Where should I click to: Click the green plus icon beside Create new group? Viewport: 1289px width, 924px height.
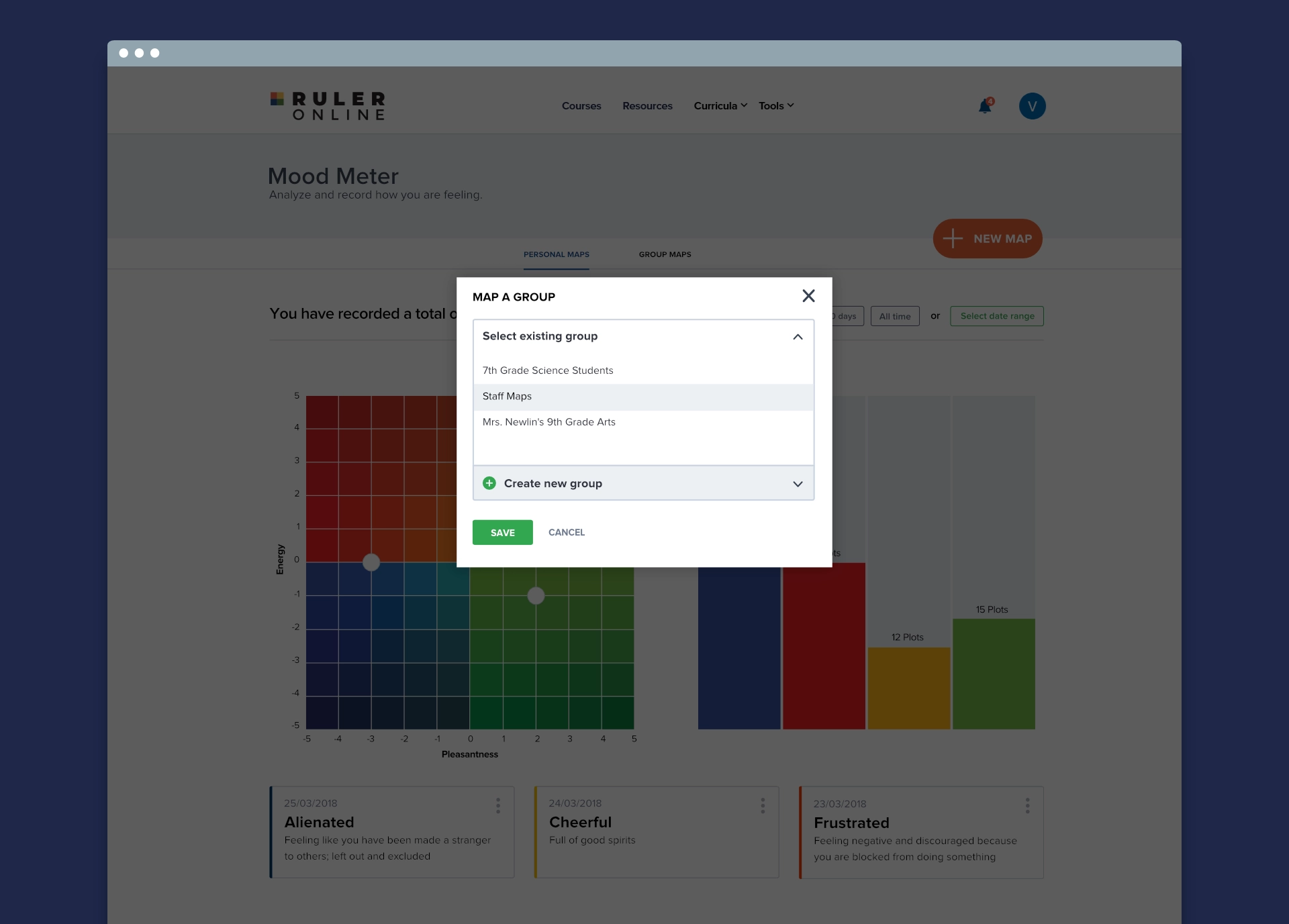pos(489,483)
